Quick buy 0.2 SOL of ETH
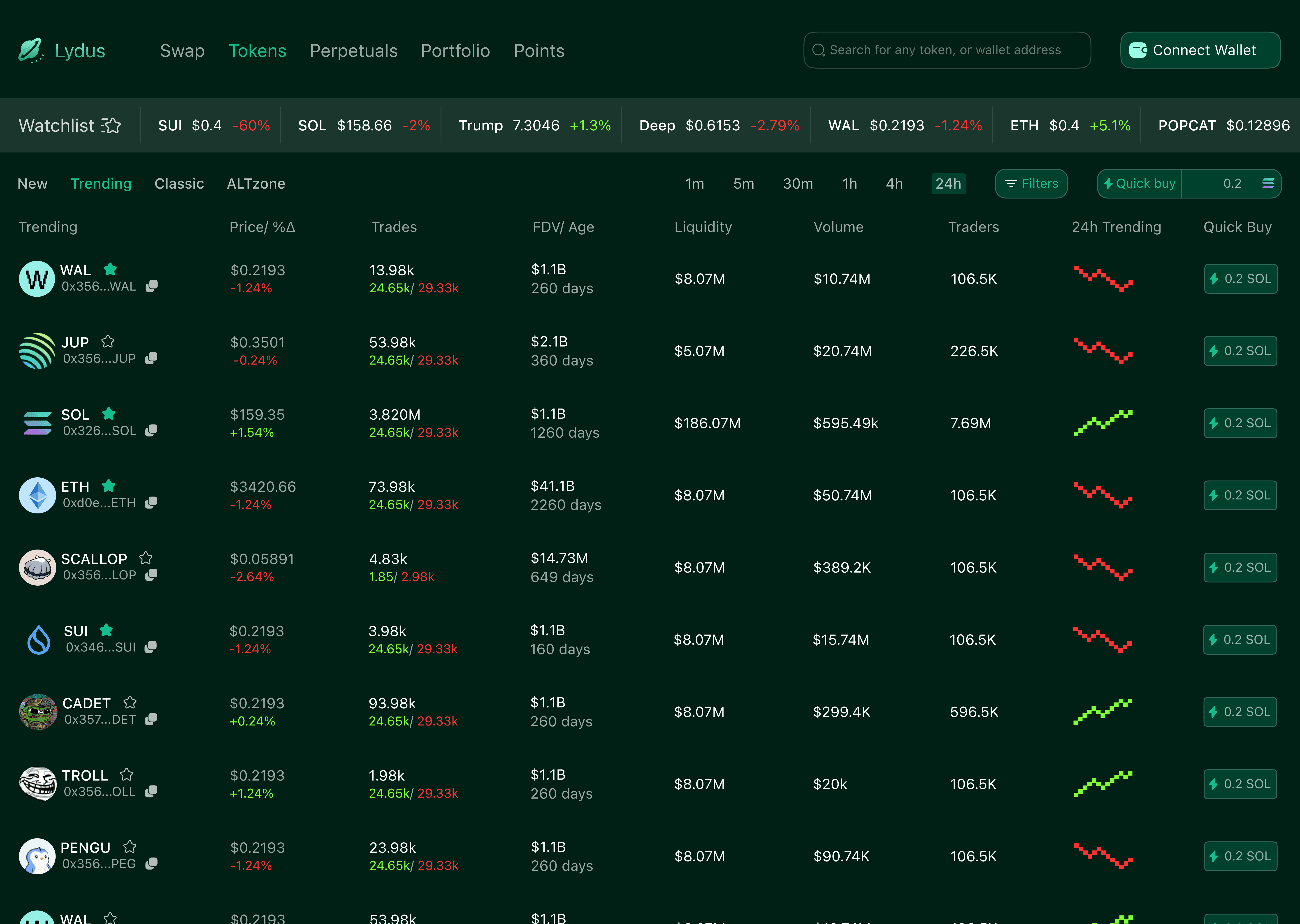 1240,495
